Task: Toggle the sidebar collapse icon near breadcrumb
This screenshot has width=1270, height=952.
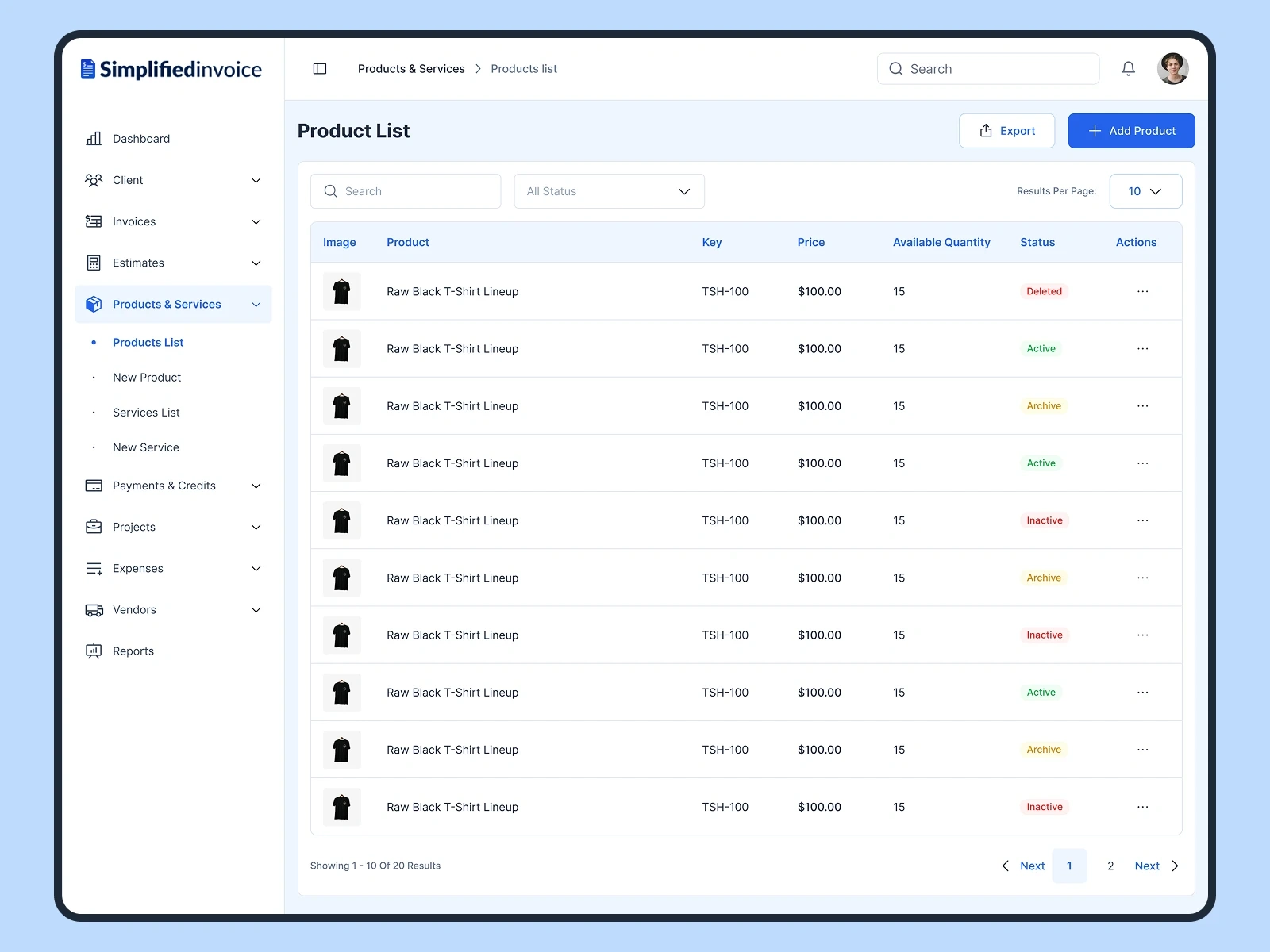Action: [319, 69]
